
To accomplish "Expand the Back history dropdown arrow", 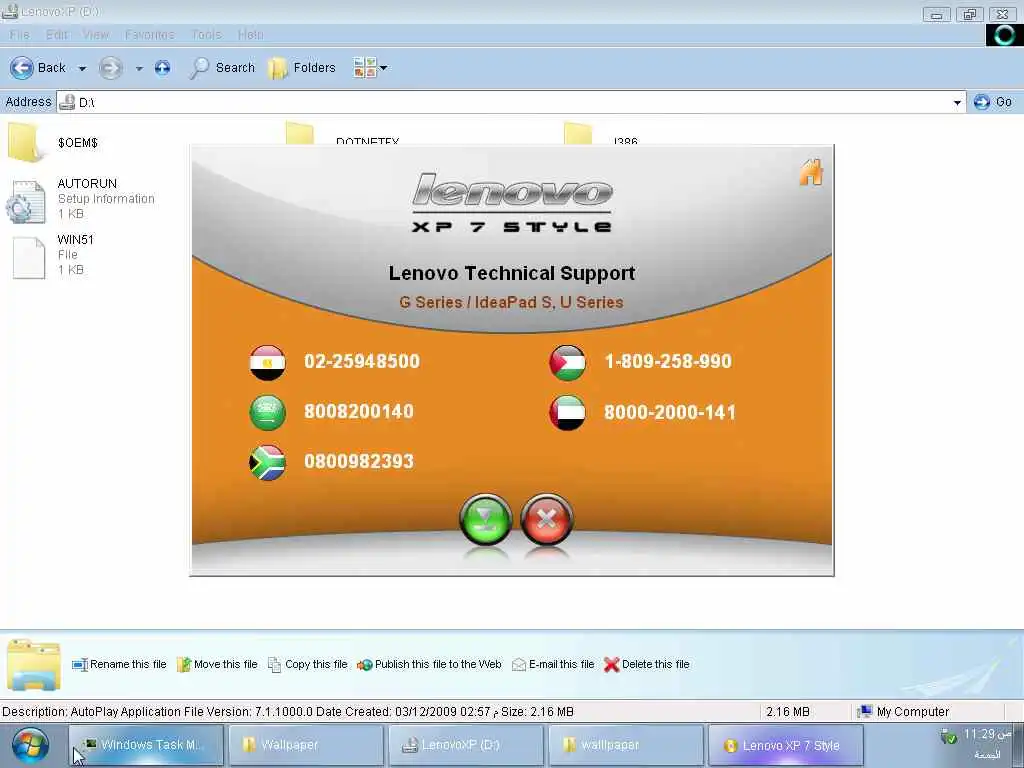I will [82, 69].
